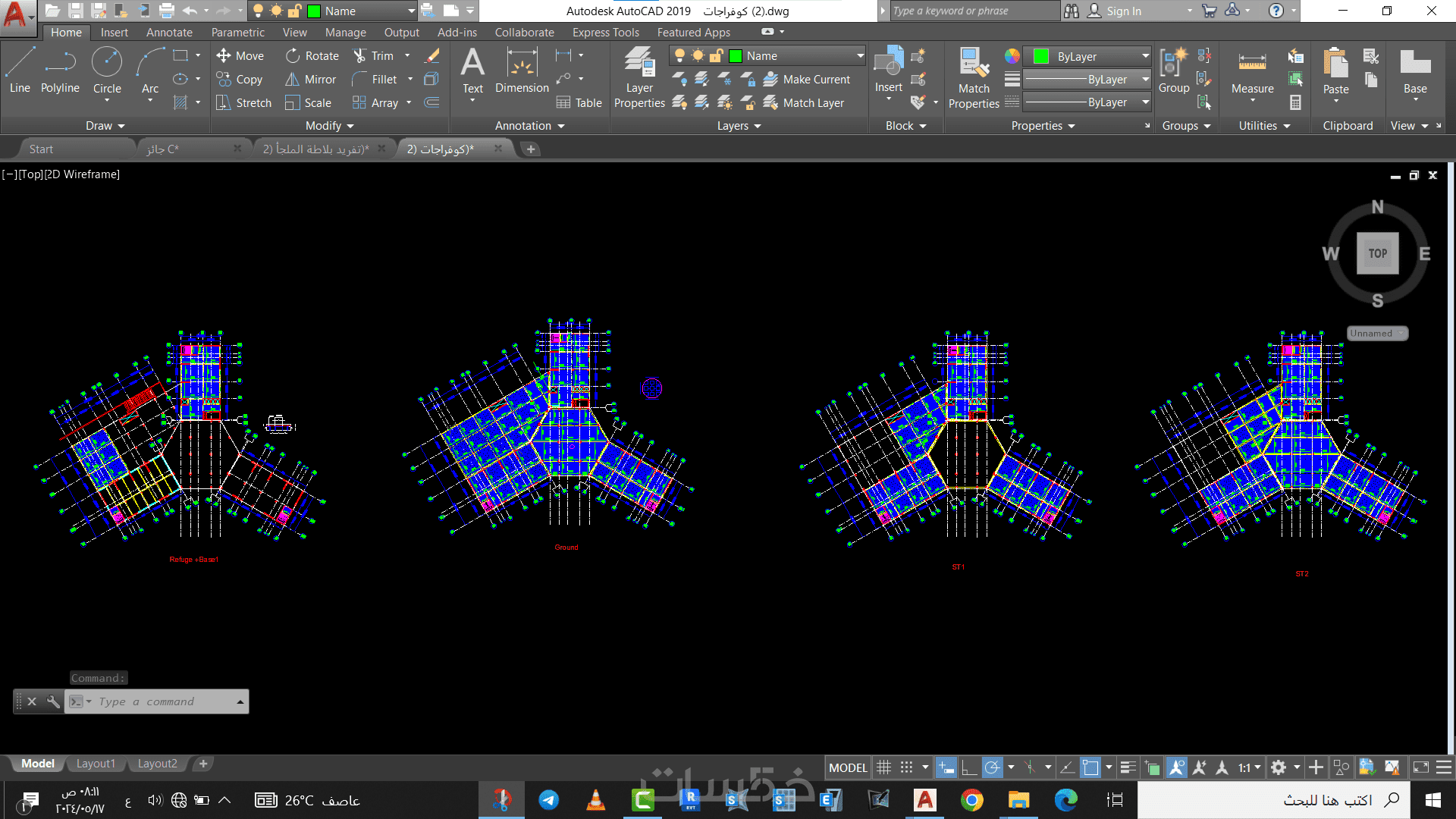Viewport: 1456px width, 819px height.
Task: Open AutoCAD from the Windows taskbar
Action: (924, 800)
